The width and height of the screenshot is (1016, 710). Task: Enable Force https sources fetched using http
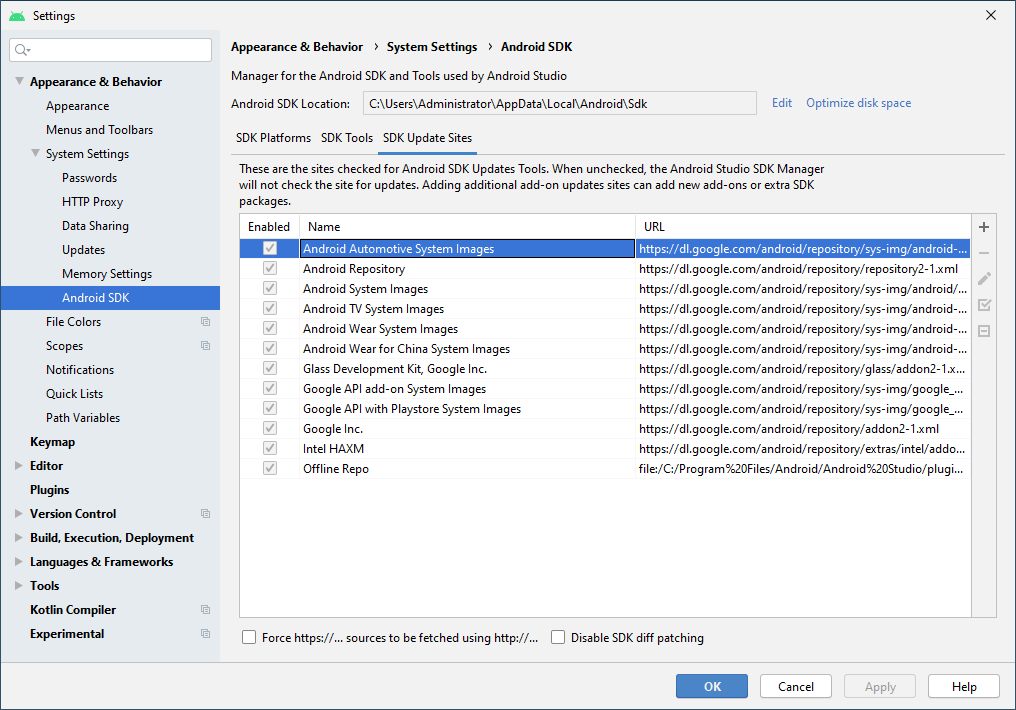point(249,637)
